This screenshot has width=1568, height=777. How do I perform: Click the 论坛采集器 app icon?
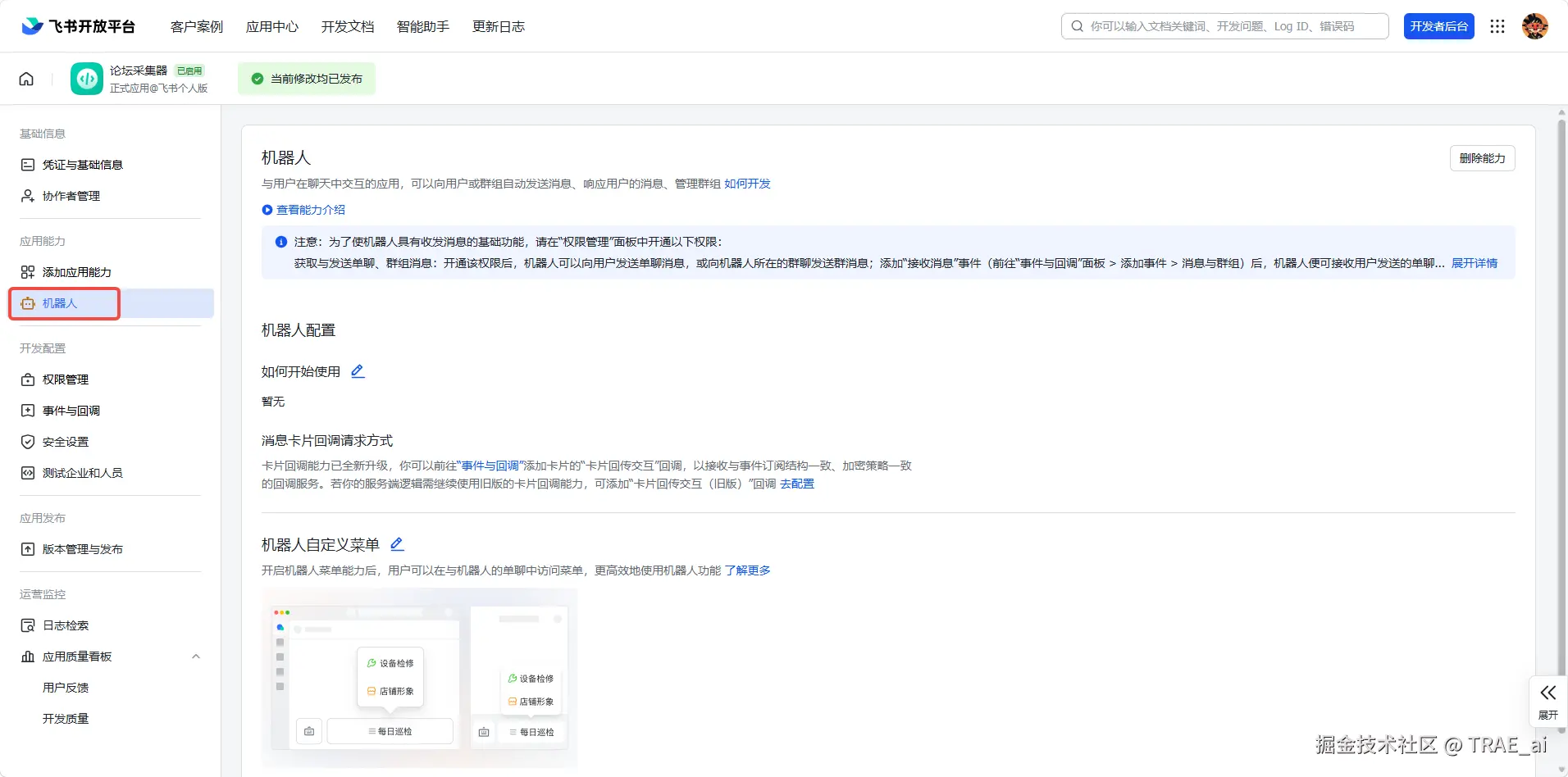tap(87, 79)
